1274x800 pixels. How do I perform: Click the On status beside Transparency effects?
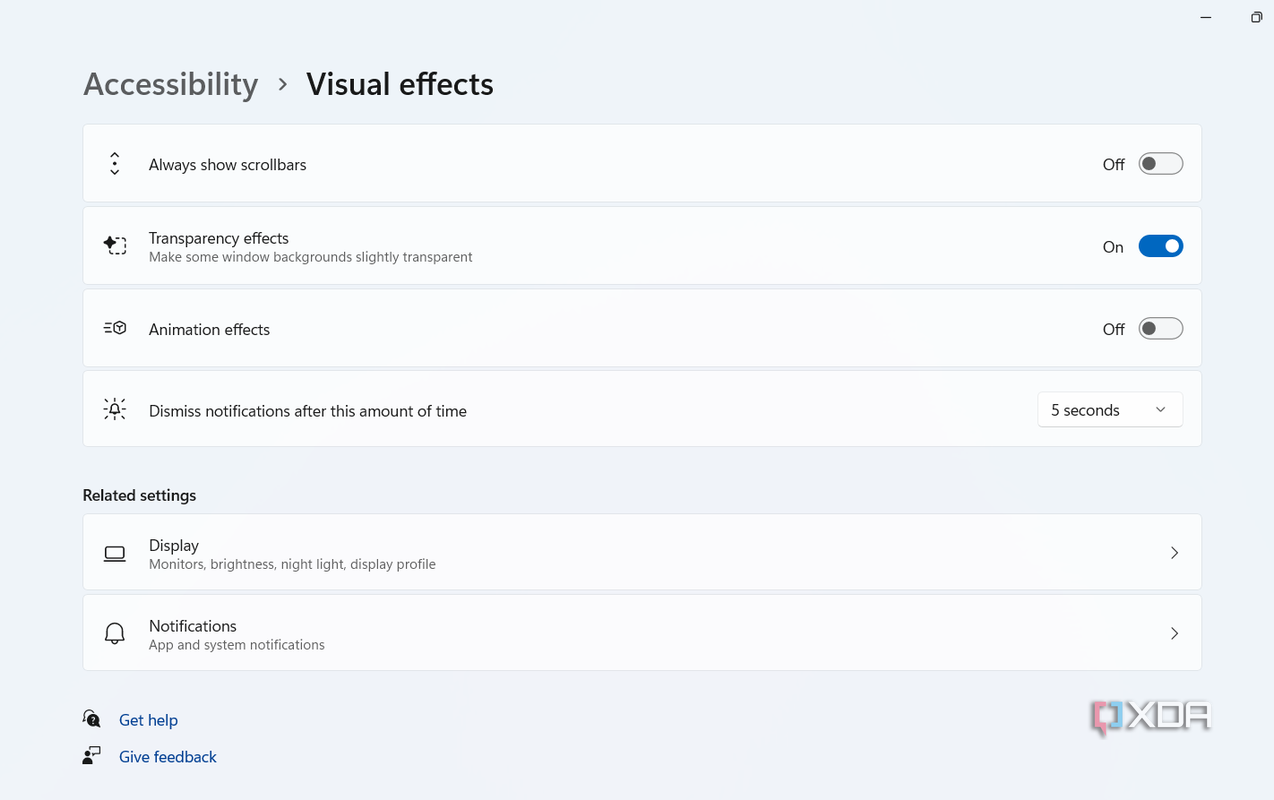click(1113, 247)
